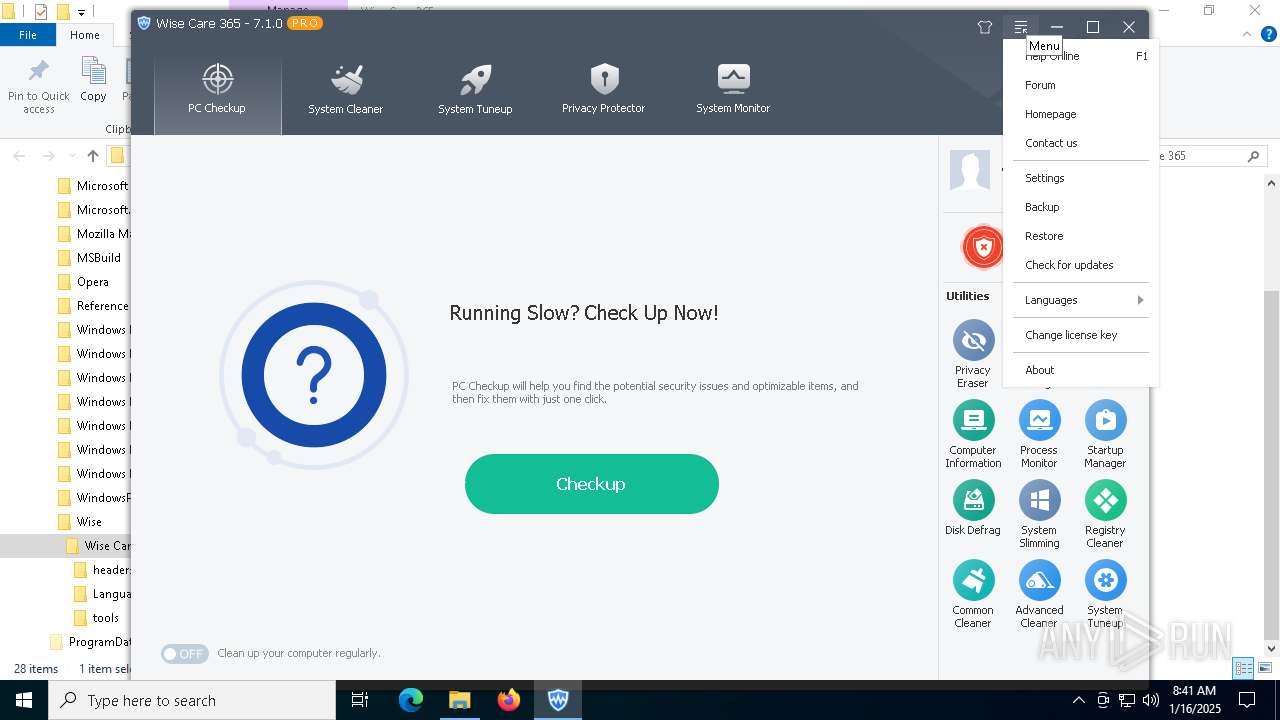Click the blue question mark circle

(x=313, y=376)
